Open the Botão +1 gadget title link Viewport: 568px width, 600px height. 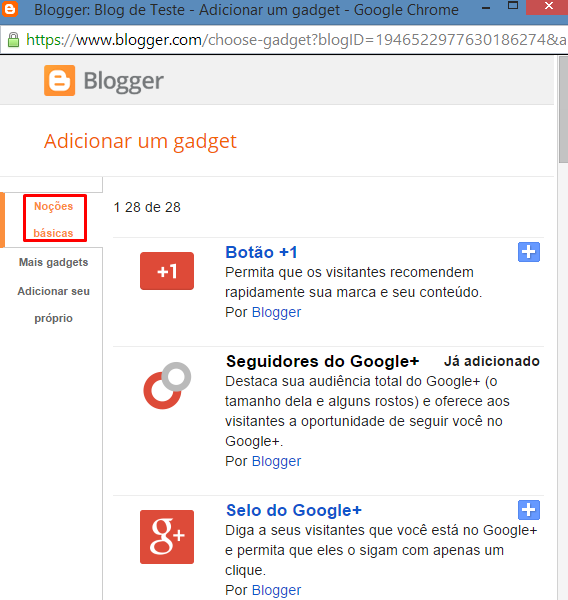261,252
